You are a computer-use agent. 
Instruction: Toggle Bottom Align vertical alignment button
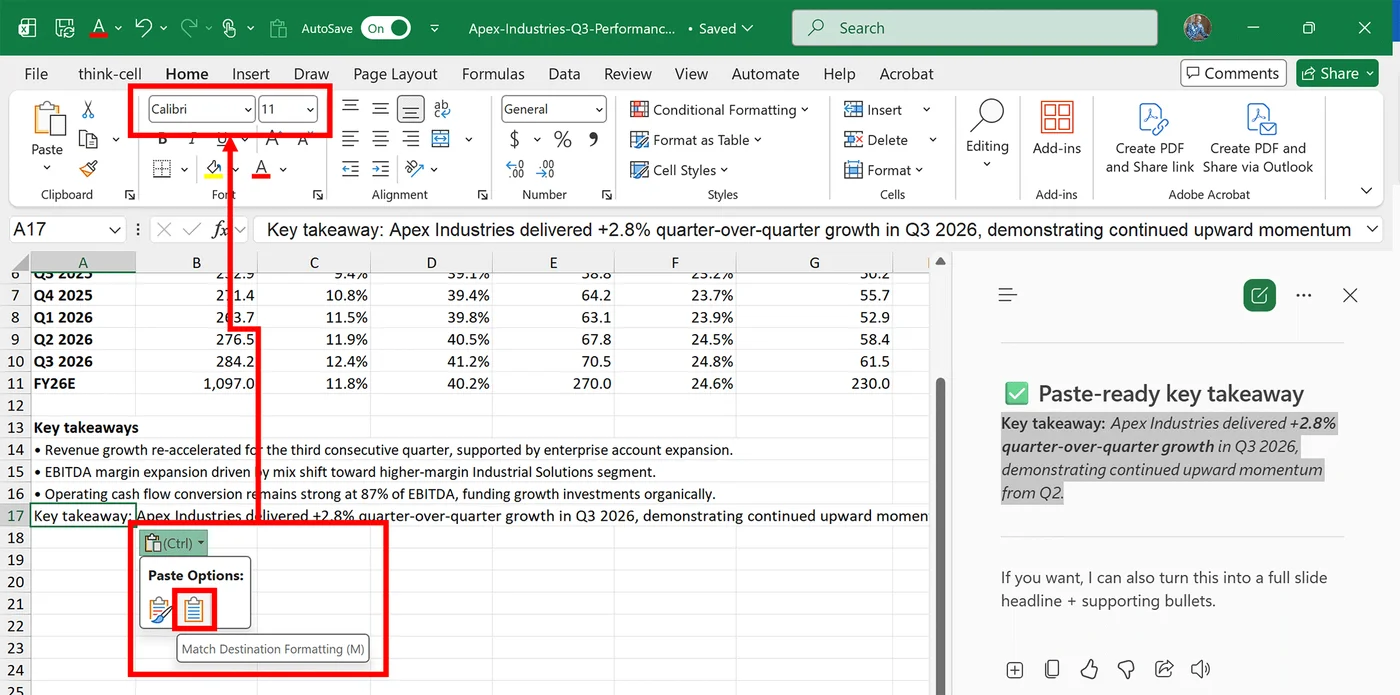410,109
